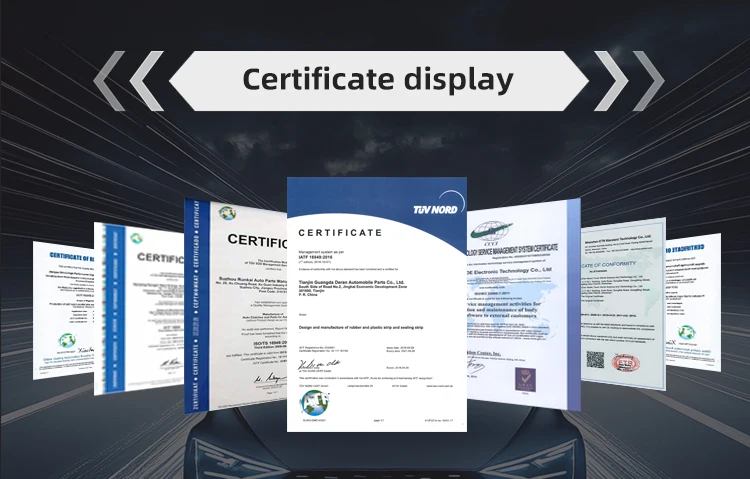Click the TÜV NORD logo on center certificate
The width and height of the screenshot is (750, 479).
pos(435,209)
